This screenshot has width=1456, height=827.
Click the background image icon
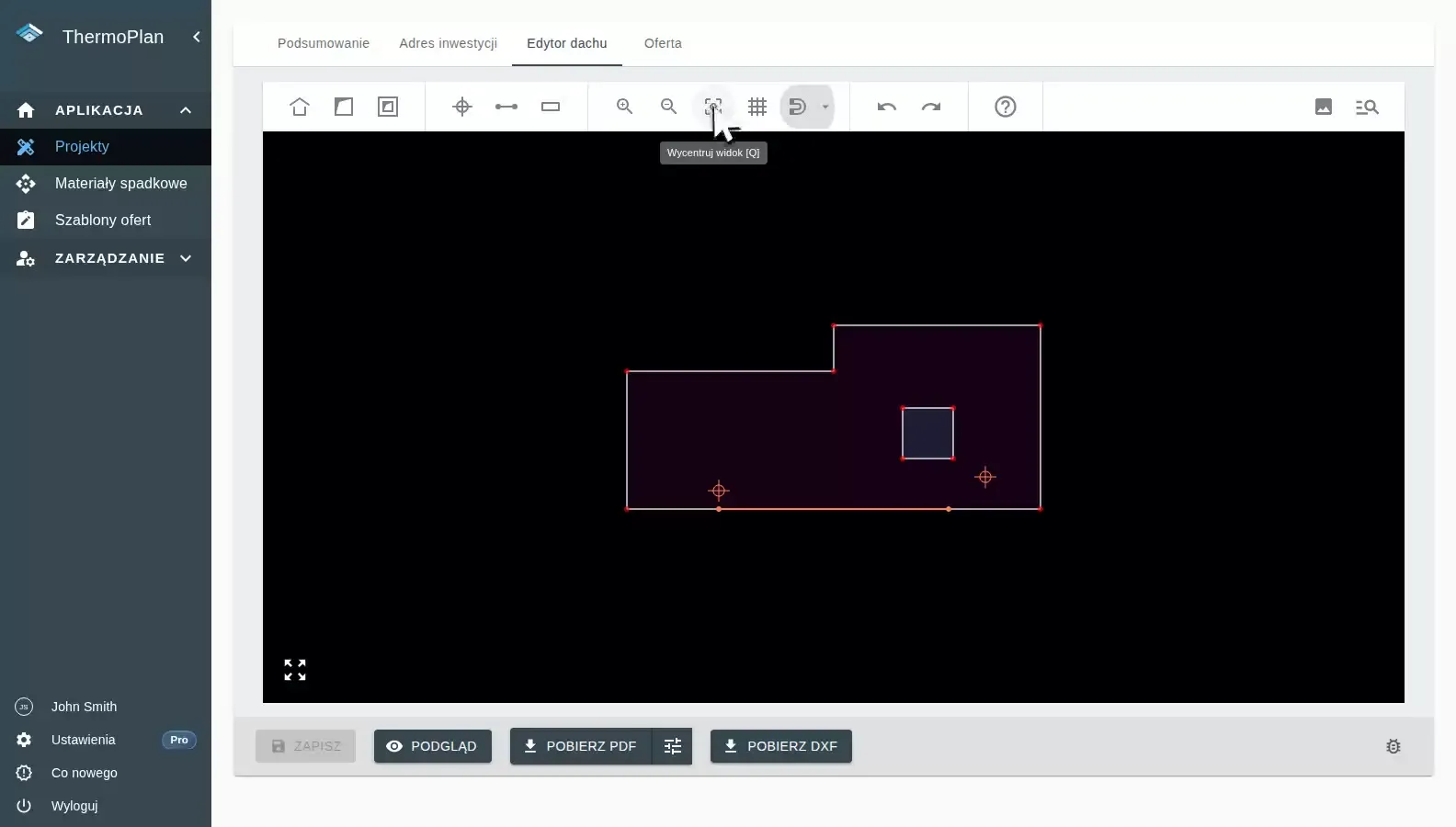click(x=1324, y=107)
